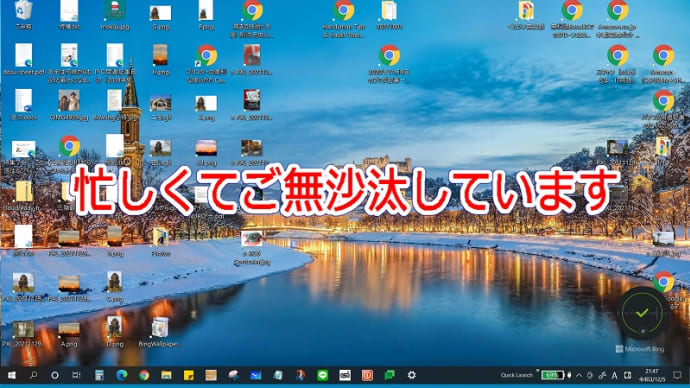Open the BingWallpaper desktop icon
The width and height of the screenshot is (690, 388).
pos(159,332)
